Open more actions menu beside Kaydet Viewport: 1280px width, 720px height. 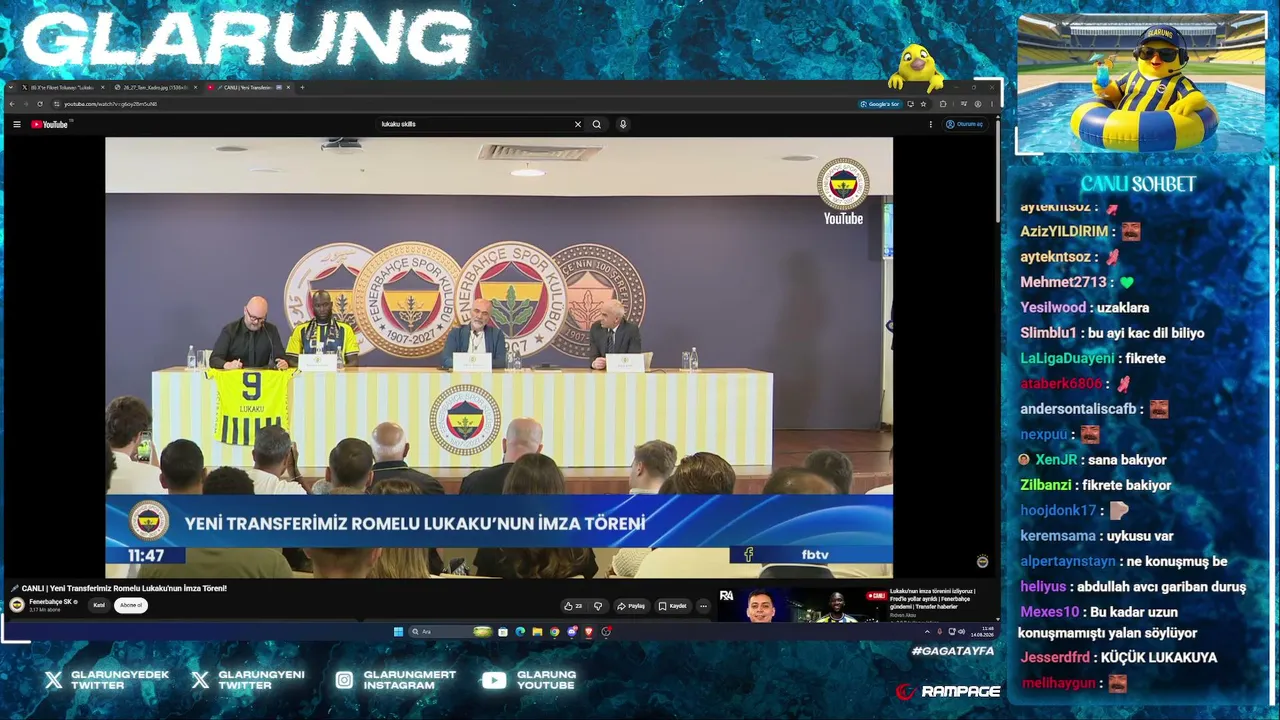[x=703, y=606]
